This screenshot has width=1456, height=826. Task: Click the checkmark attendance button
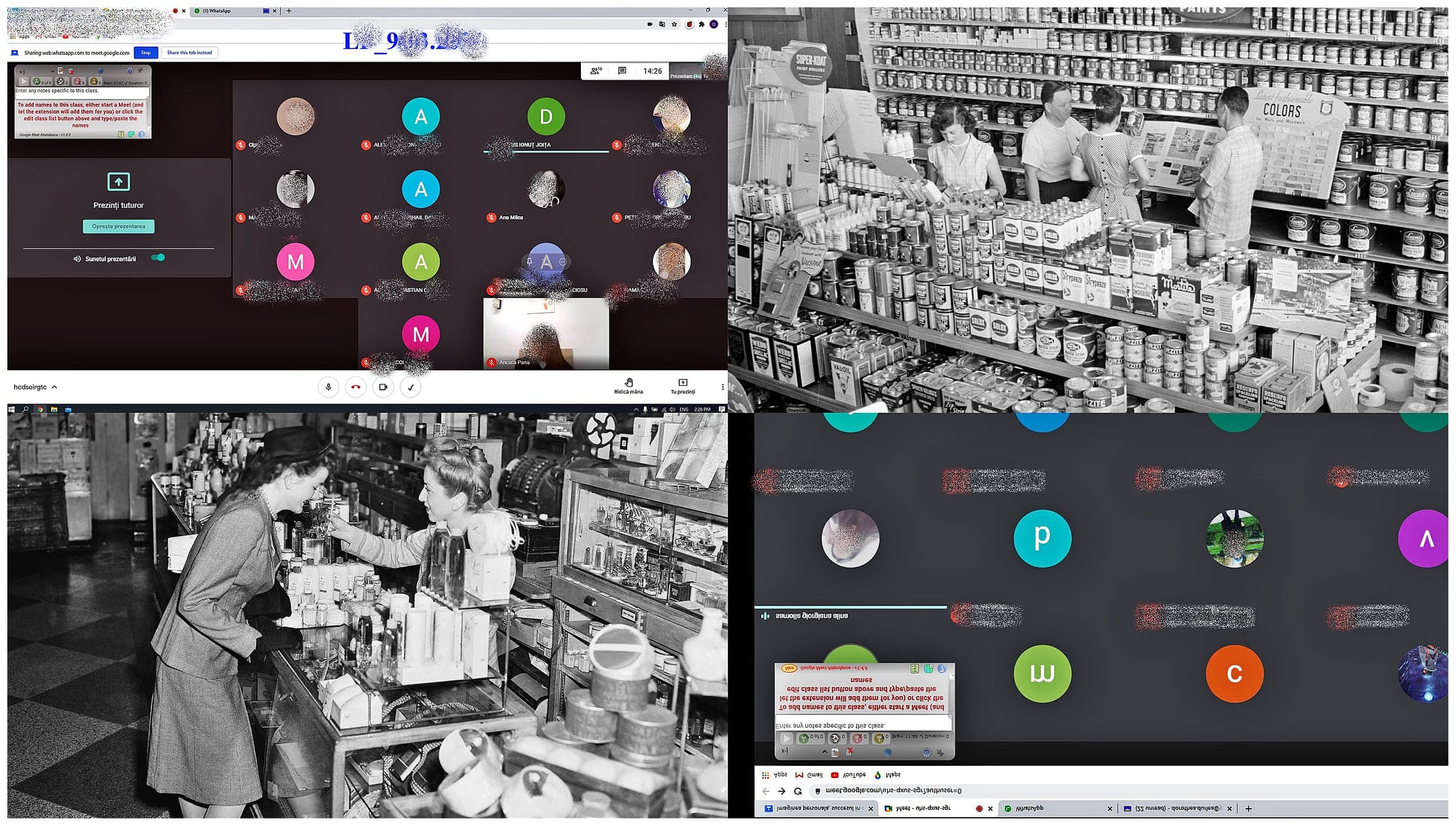tap(411, 387)
